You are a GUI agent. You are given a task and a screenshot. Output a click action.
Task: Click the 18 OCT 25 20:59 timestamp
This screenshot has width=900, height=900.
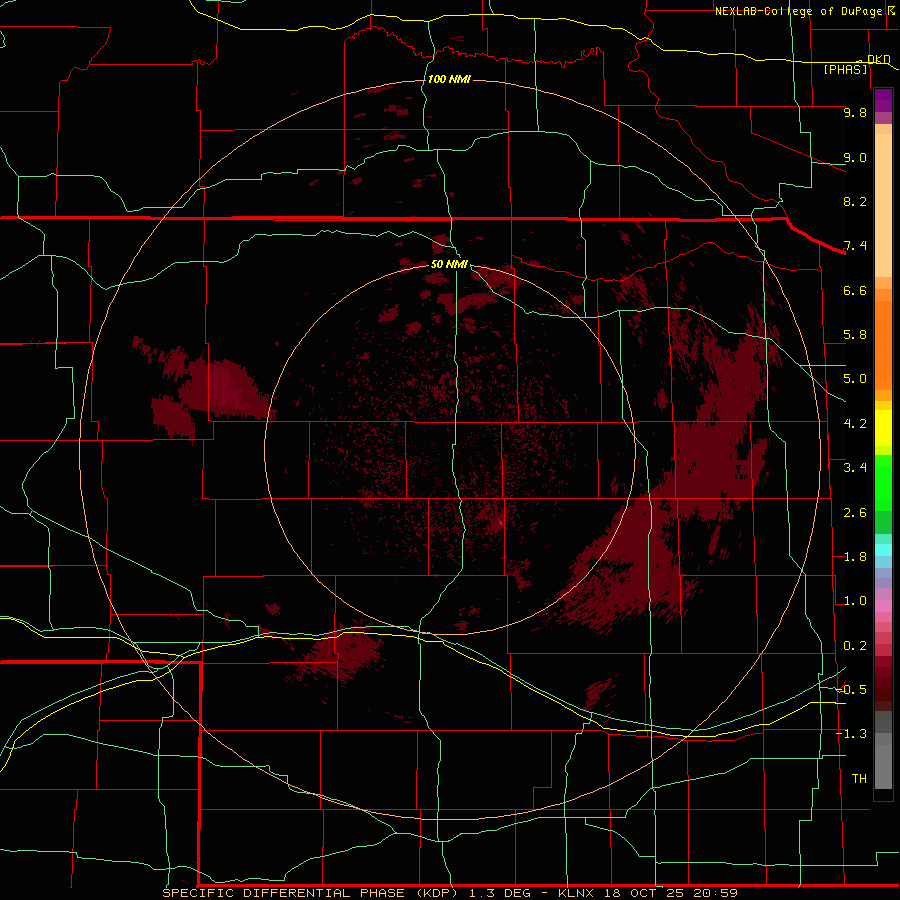pos(670,893)
